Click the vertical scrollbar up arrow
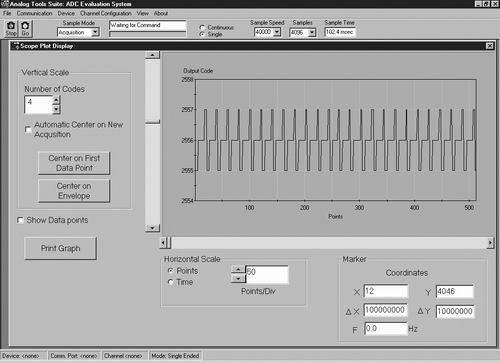The image size is (500, 363). pyautogui.click(x=152, y=55)
